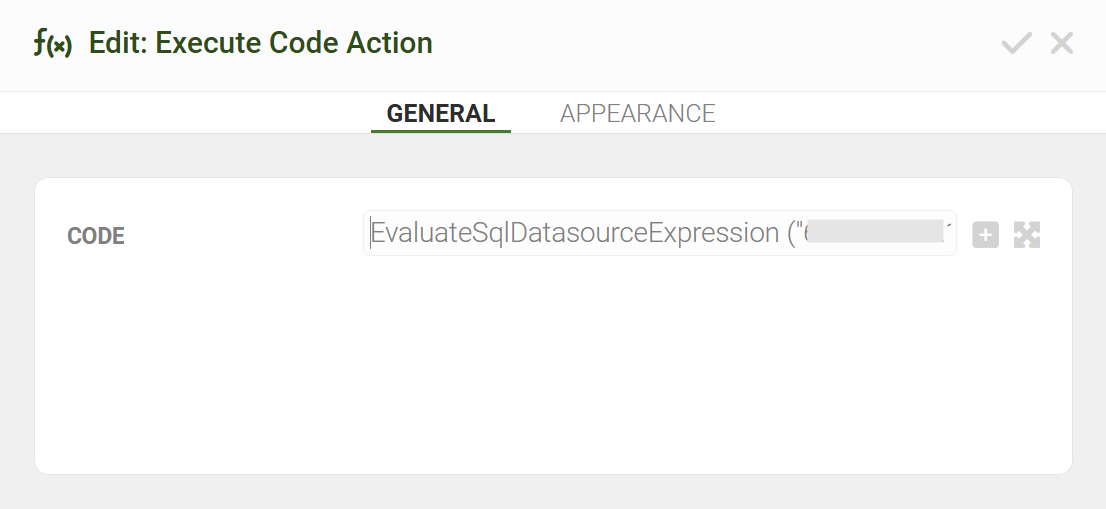Click the opening parenthesis in code expression
This screenshot has width=1106, height=509.
coord(790,233)
